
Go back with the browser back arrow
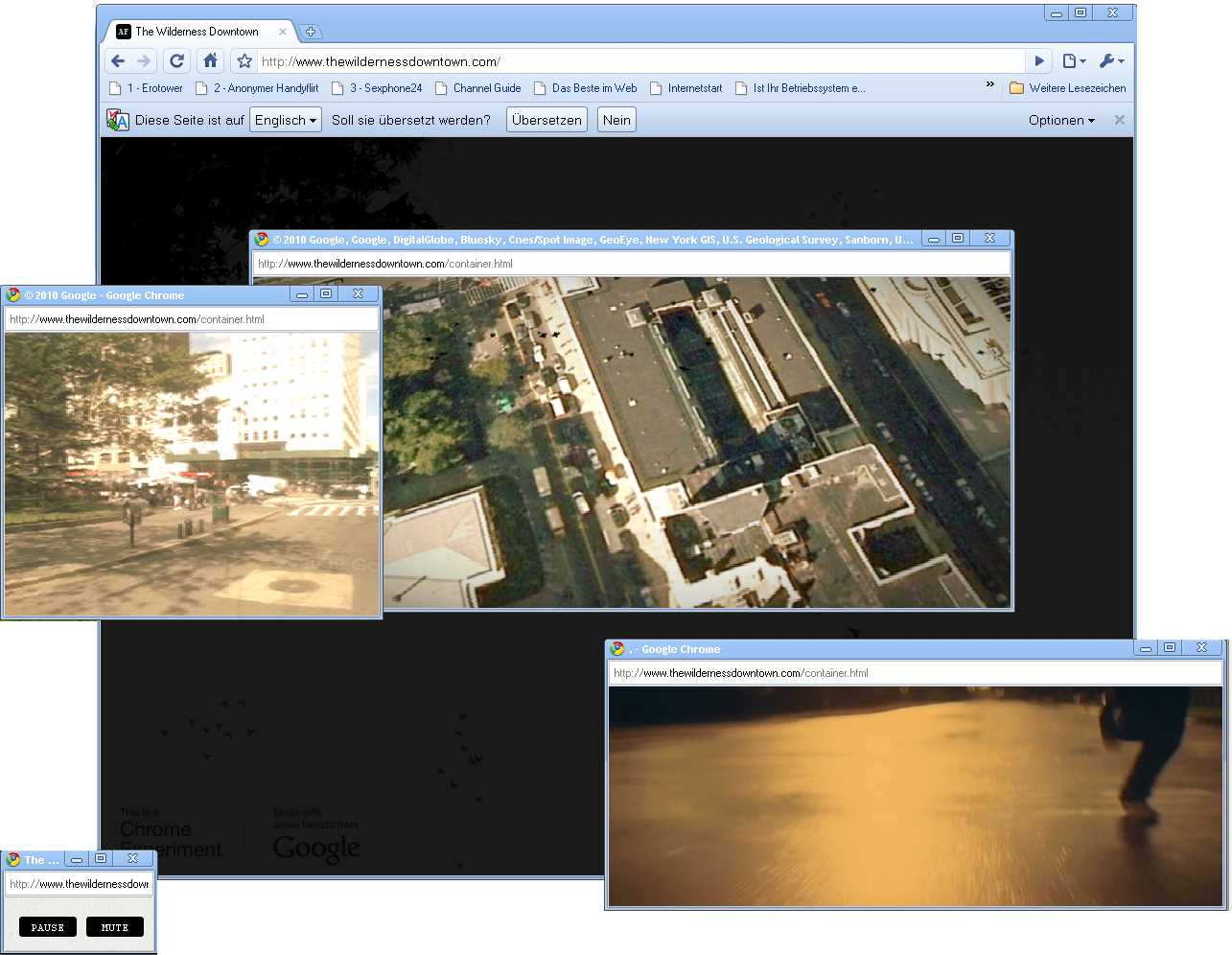click(x=118, y=61)
